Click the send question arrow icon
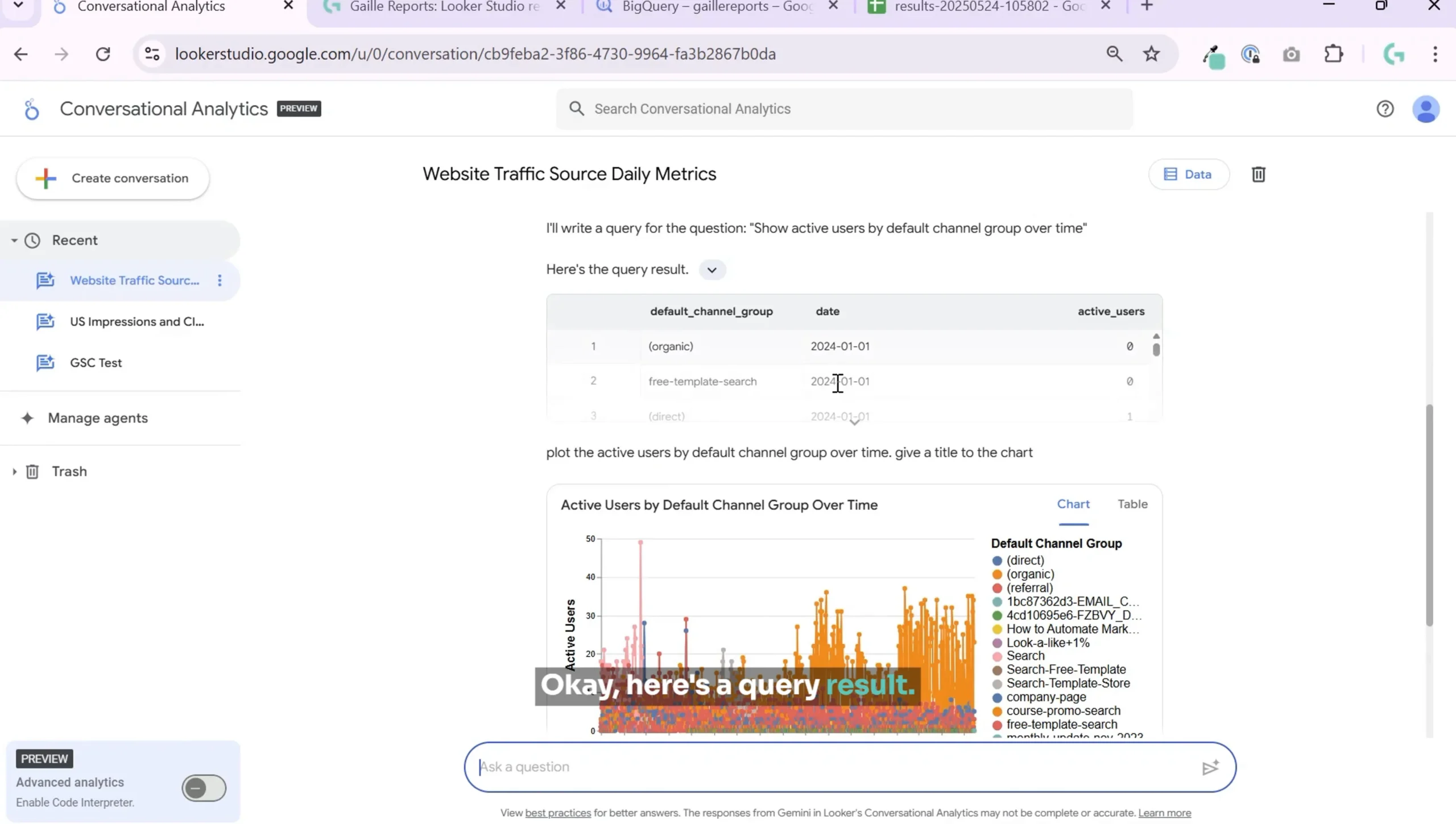The width and height of the screenshot is (1456, 824). 1210,767
